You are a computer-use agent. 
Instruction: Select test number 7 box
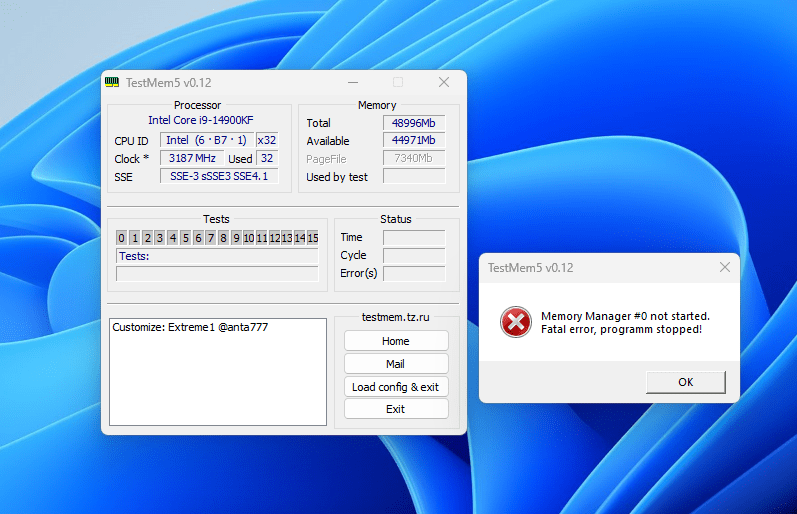[x=211, y=237]
